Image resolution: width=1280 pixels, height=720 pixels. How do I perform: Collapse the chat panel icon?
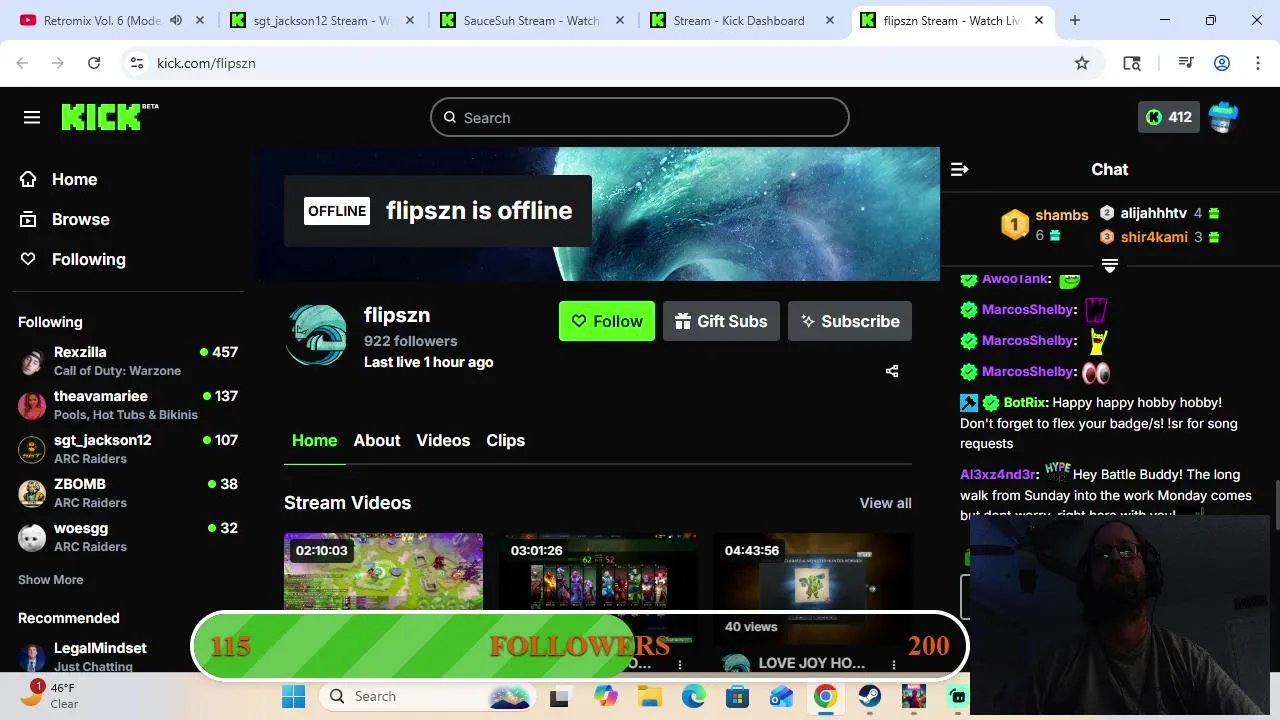pos(959,170)
